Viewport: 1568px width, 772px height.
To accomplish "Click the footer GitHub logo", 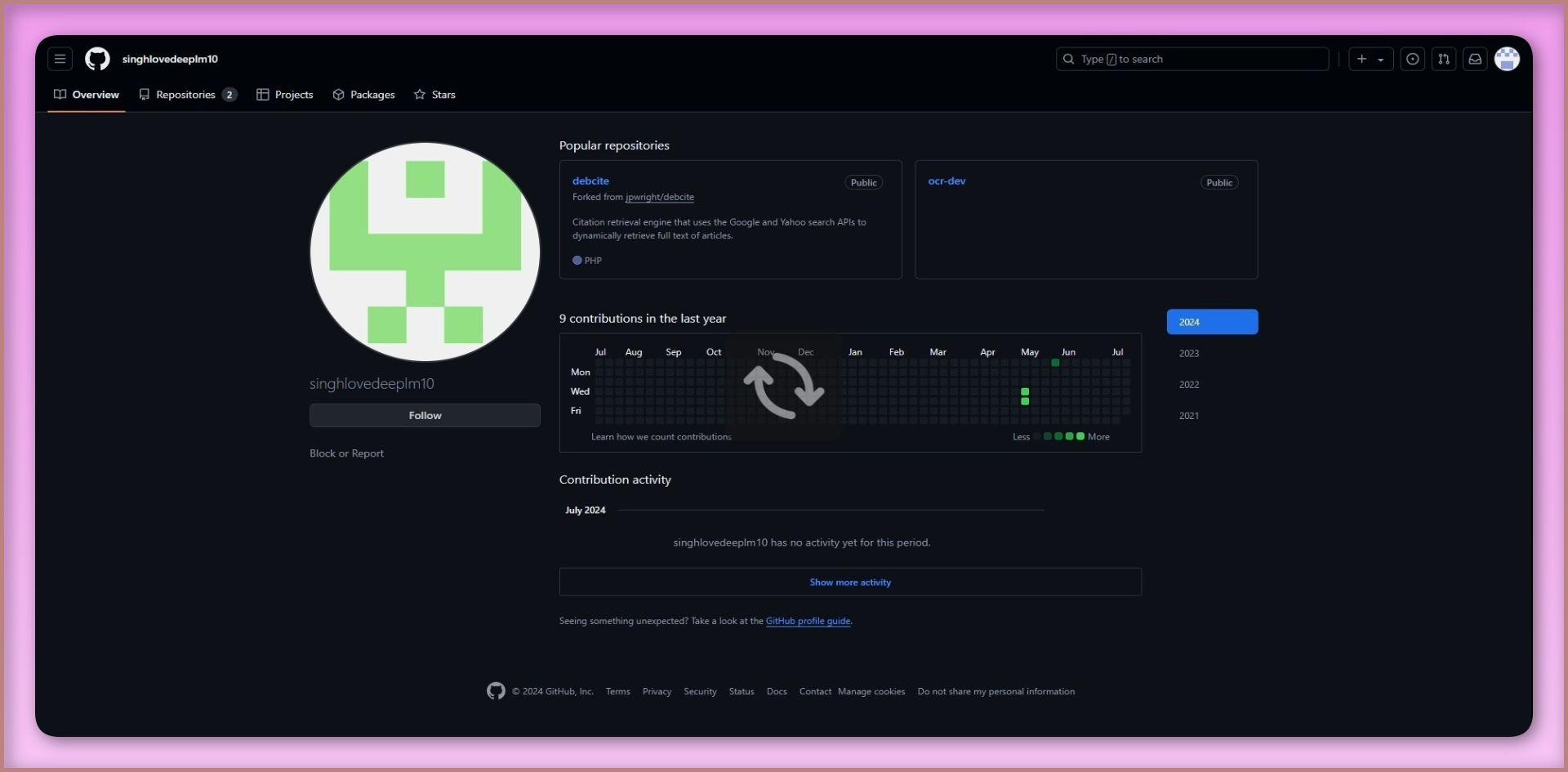I will tap(496, 691).
